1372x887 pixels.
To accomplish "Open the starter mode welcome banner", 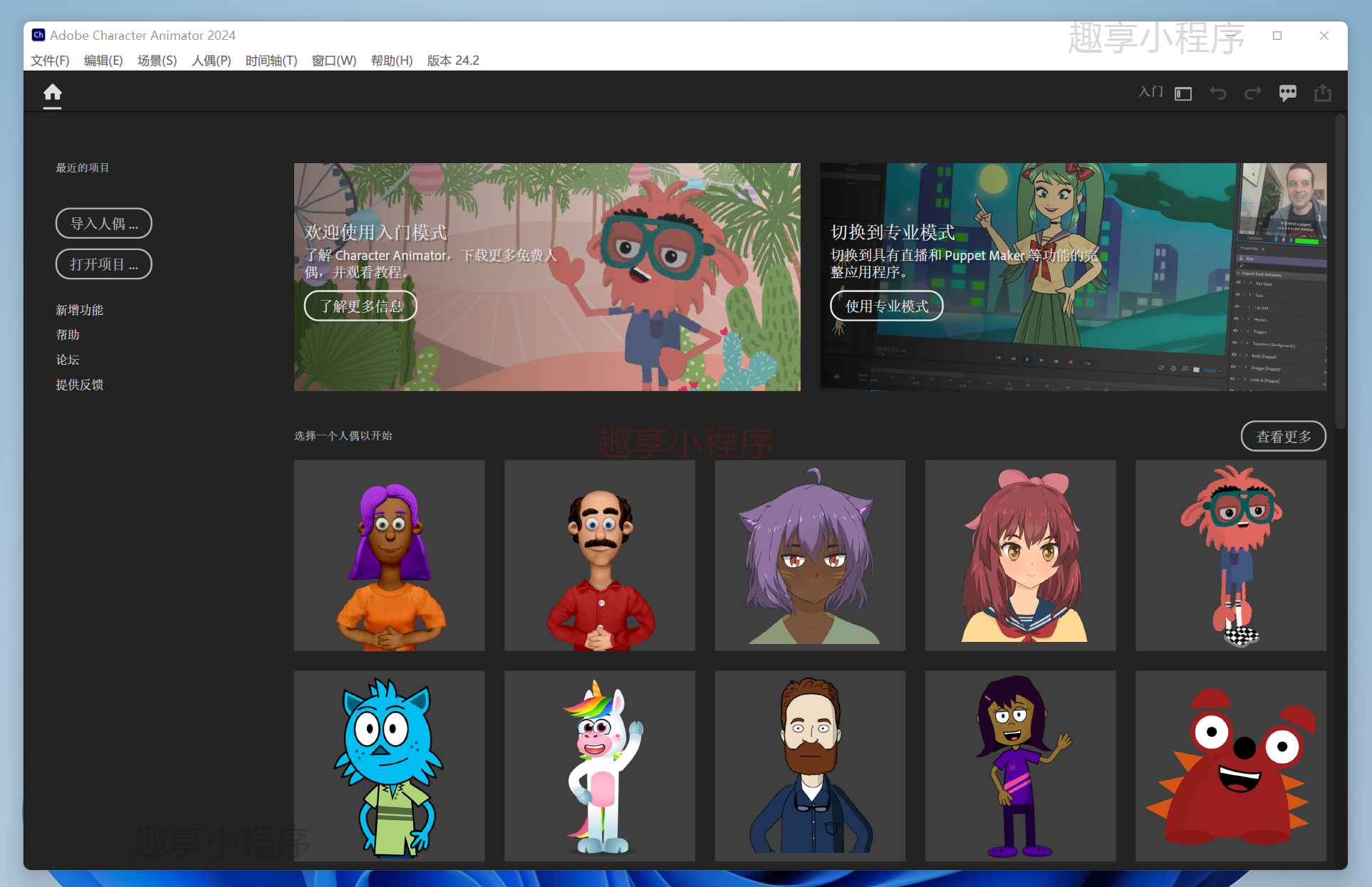I will point(547,277).
